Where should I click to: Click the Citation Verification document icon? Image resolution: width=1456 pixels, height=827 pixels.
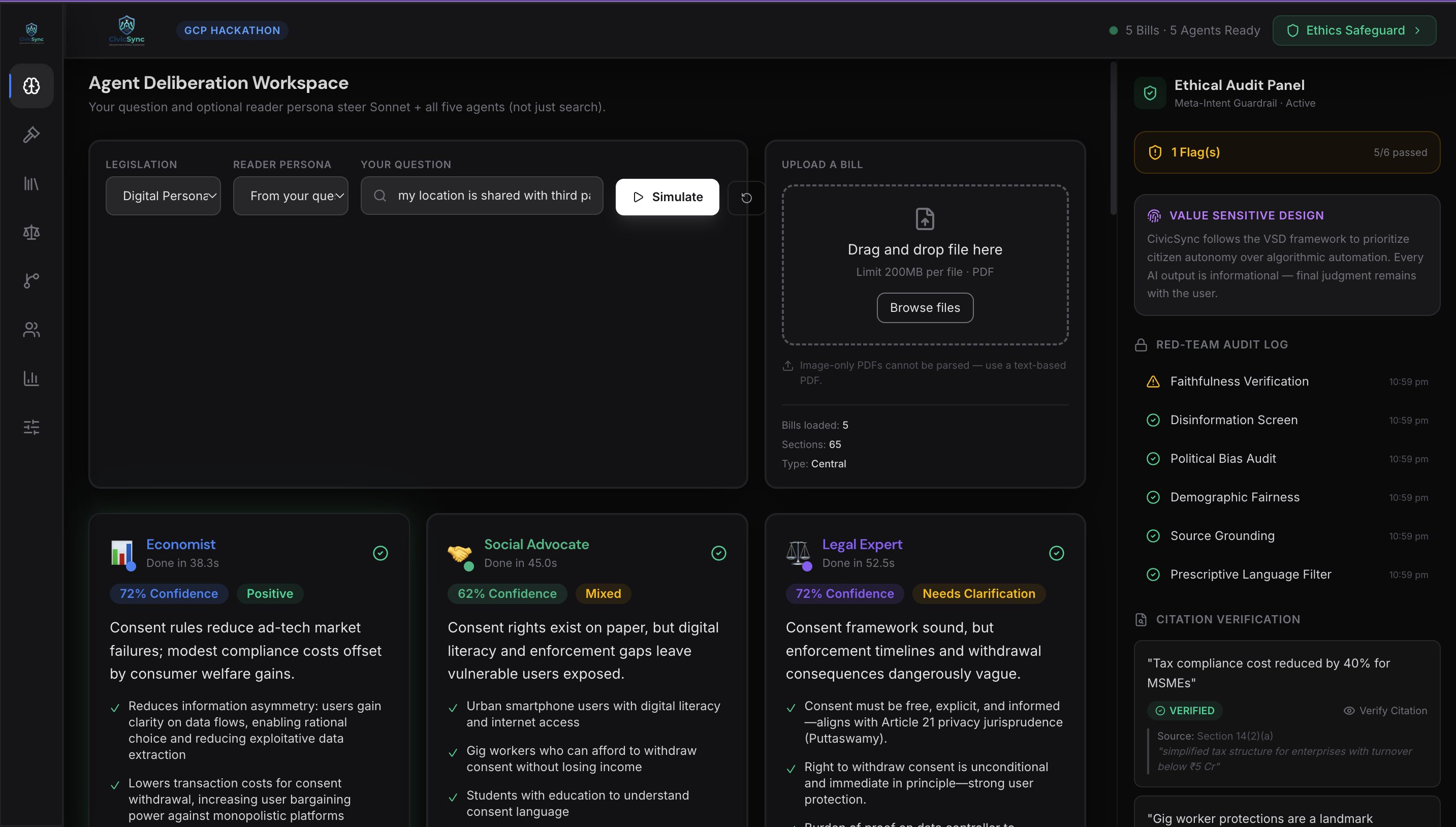click(x=1141, y=620)
